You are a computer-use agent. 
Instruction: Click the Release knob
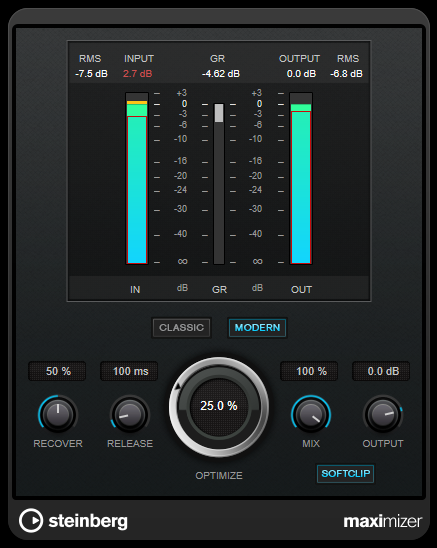[130, 414]
